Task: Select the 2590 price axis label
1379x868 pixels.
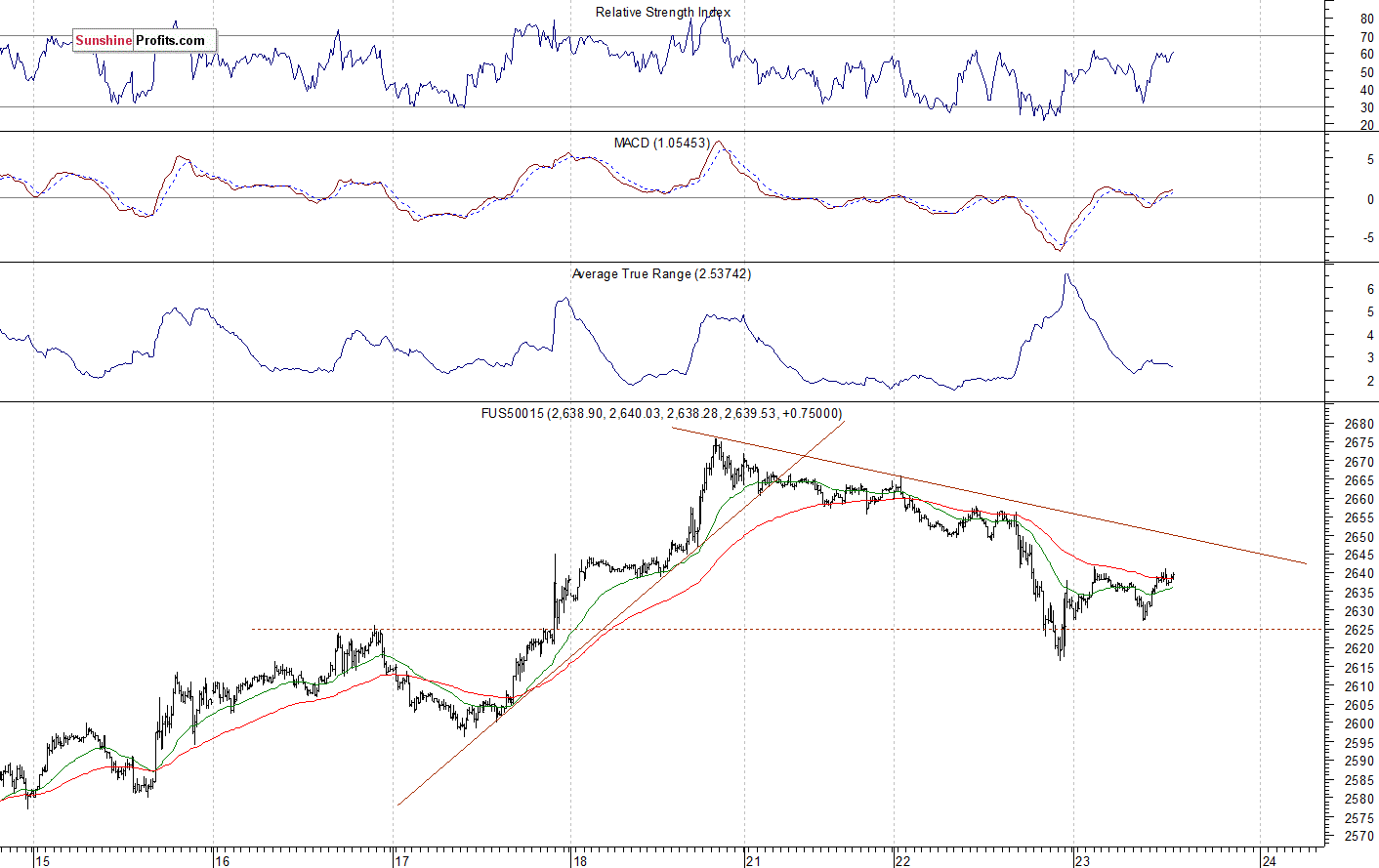Action: [1359, 762]
